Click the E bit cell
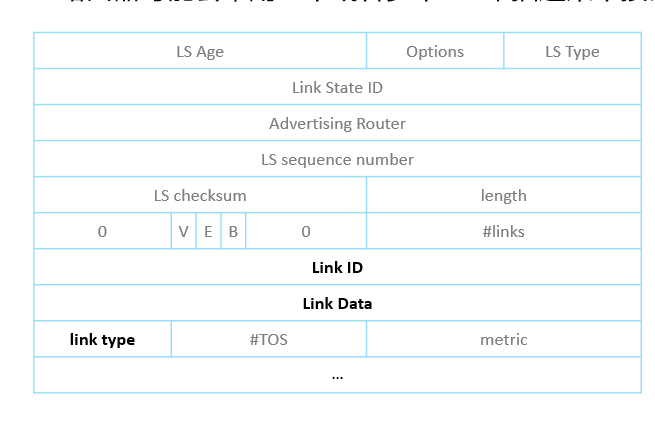This screenshot has width=655, height=445. tap(208, 231)
